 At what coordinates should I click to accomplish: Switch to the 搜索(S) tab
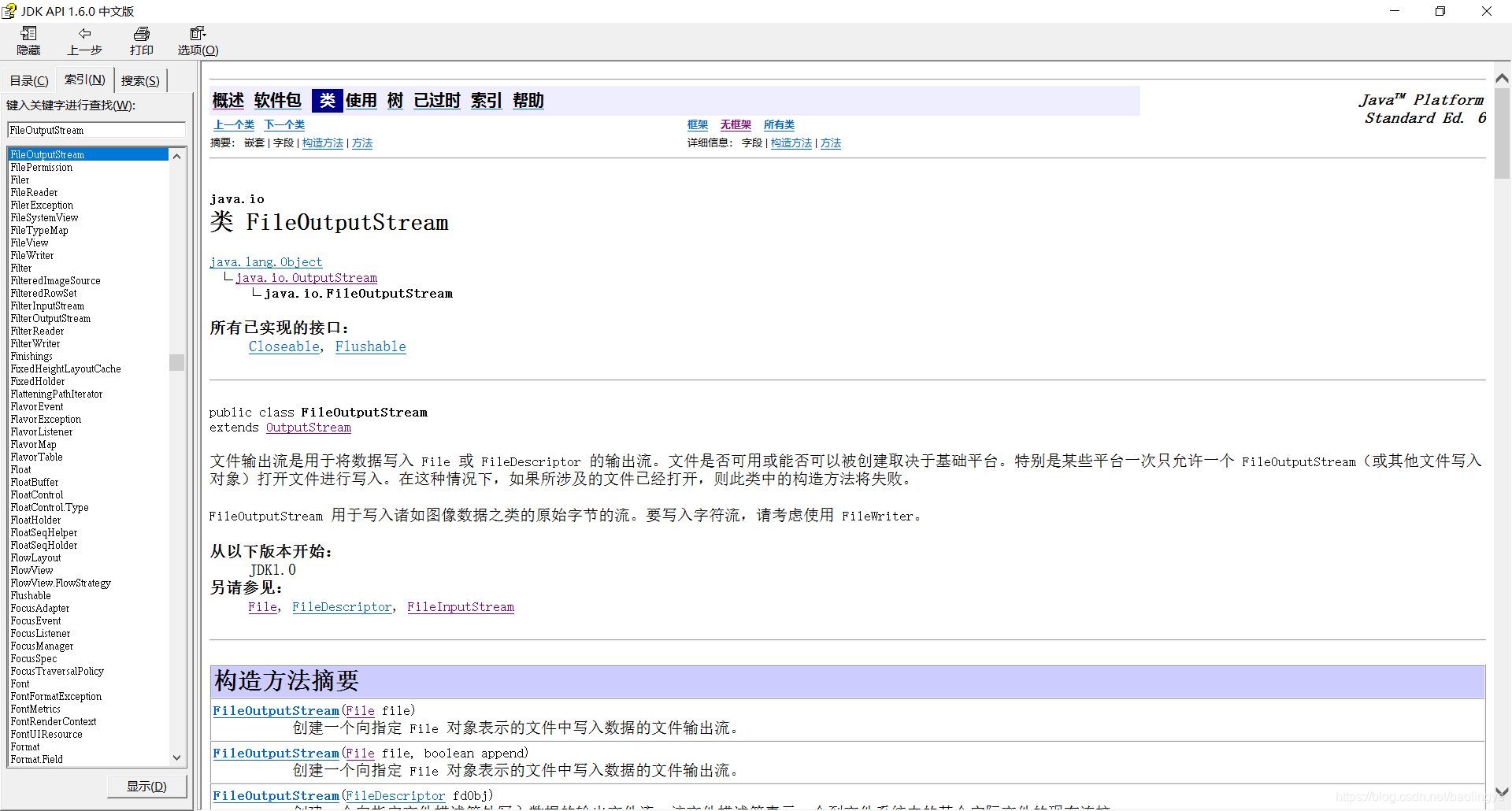click(139, 80)
